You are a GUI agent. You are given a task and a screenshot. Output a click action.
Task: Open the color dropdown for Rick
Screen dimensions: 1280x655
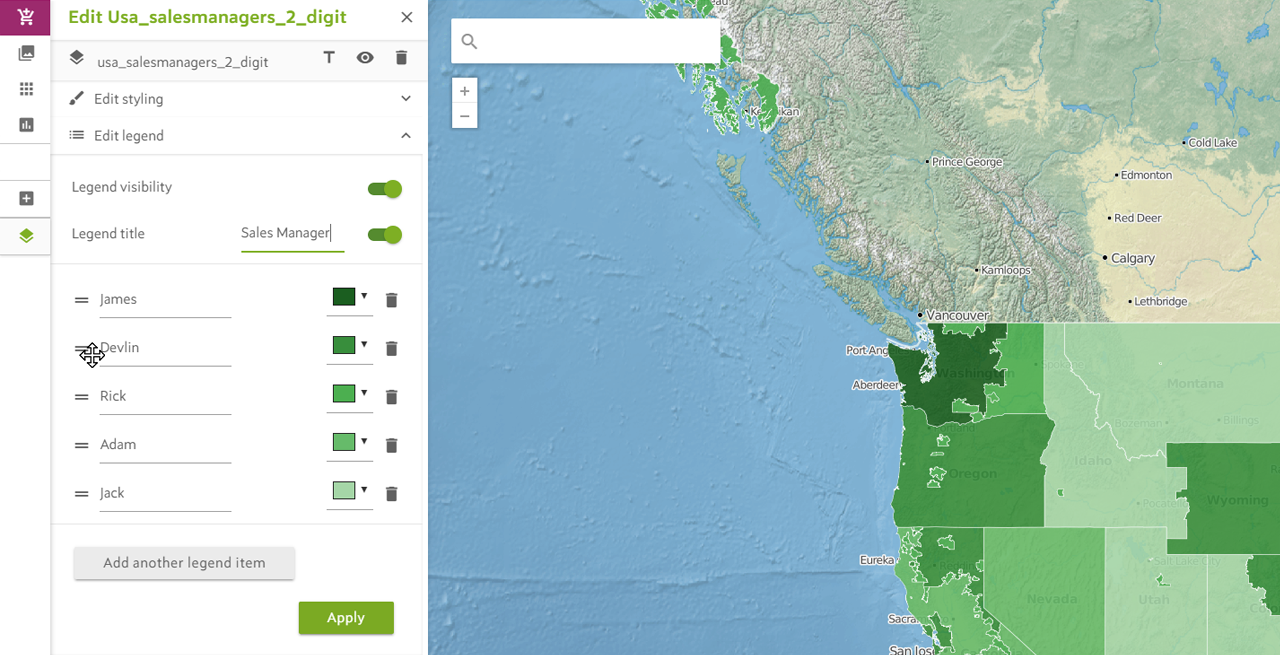pyautogui.click(x=350, y=394)
